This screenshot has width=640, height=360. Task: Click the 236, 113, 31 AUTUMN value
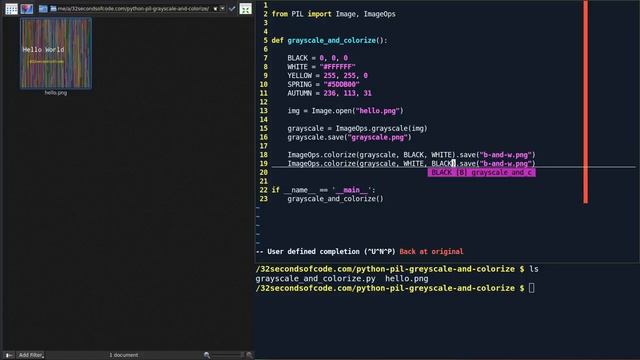tap(347, 93)
